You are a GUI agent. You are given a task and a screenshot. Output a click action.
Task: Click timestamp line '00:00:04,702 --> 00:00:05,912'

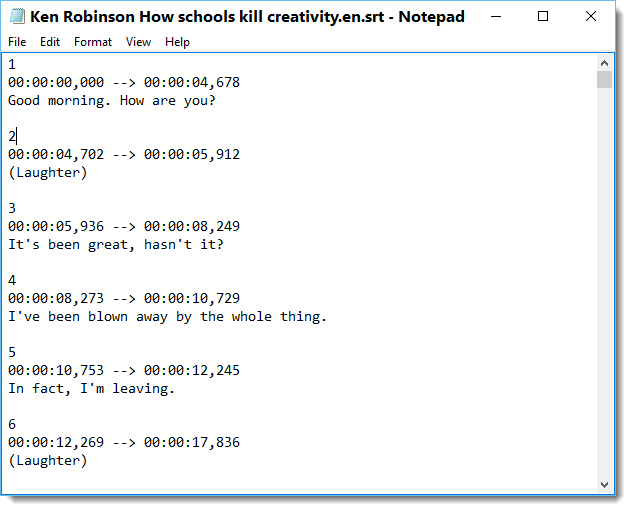tap(124, 155)
